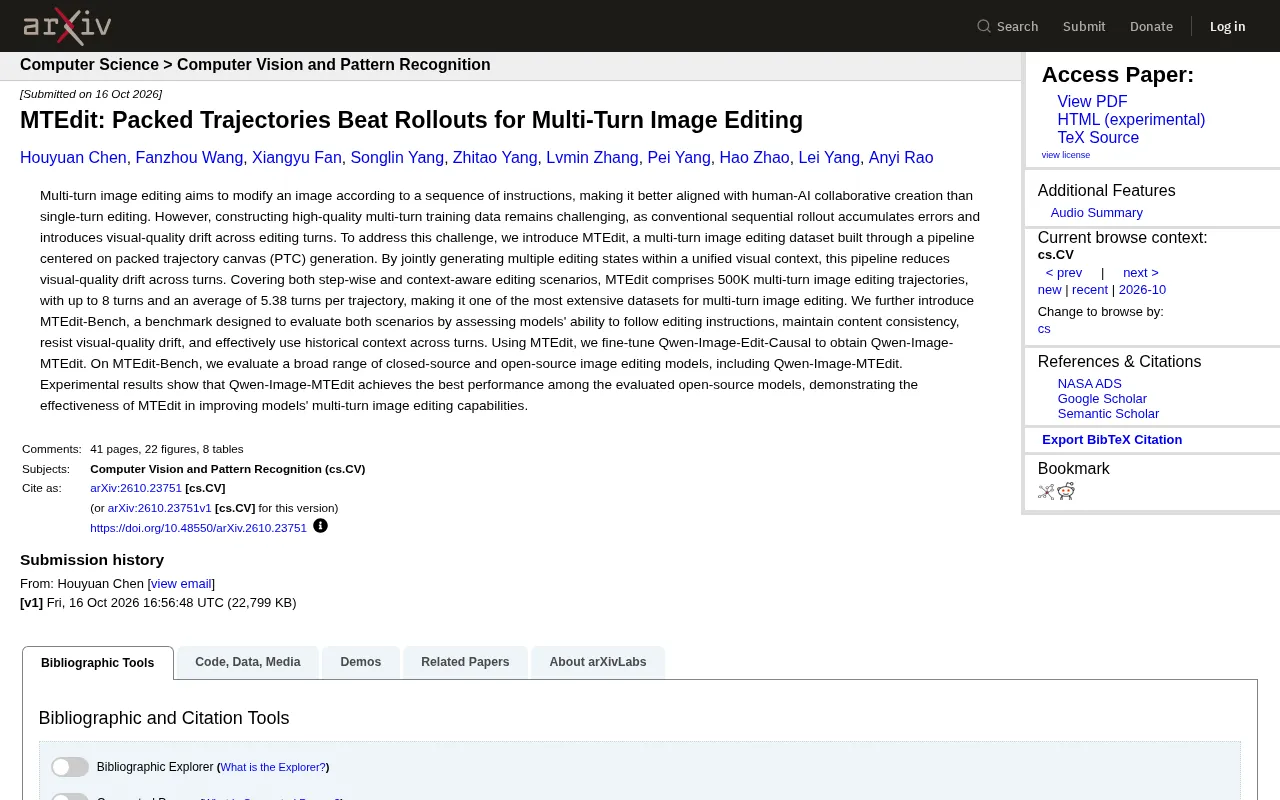1280x800 pixels.
Task: Open HTML (experimental) version
Action: point(1131,120)
